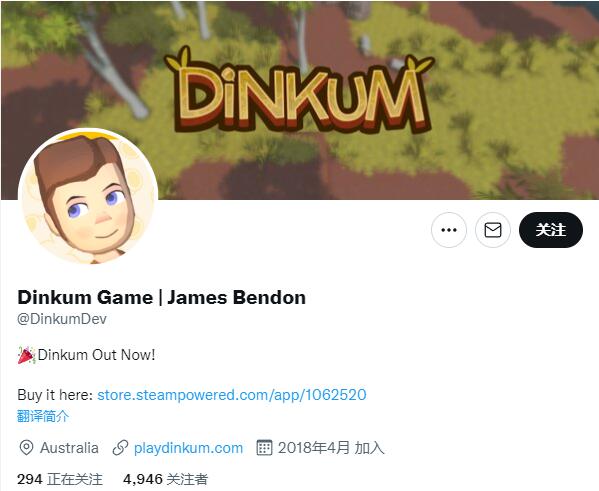This screenshot has height=491, width=599.
Task: Open the round profile avatar picture
Action: [88, 198]
